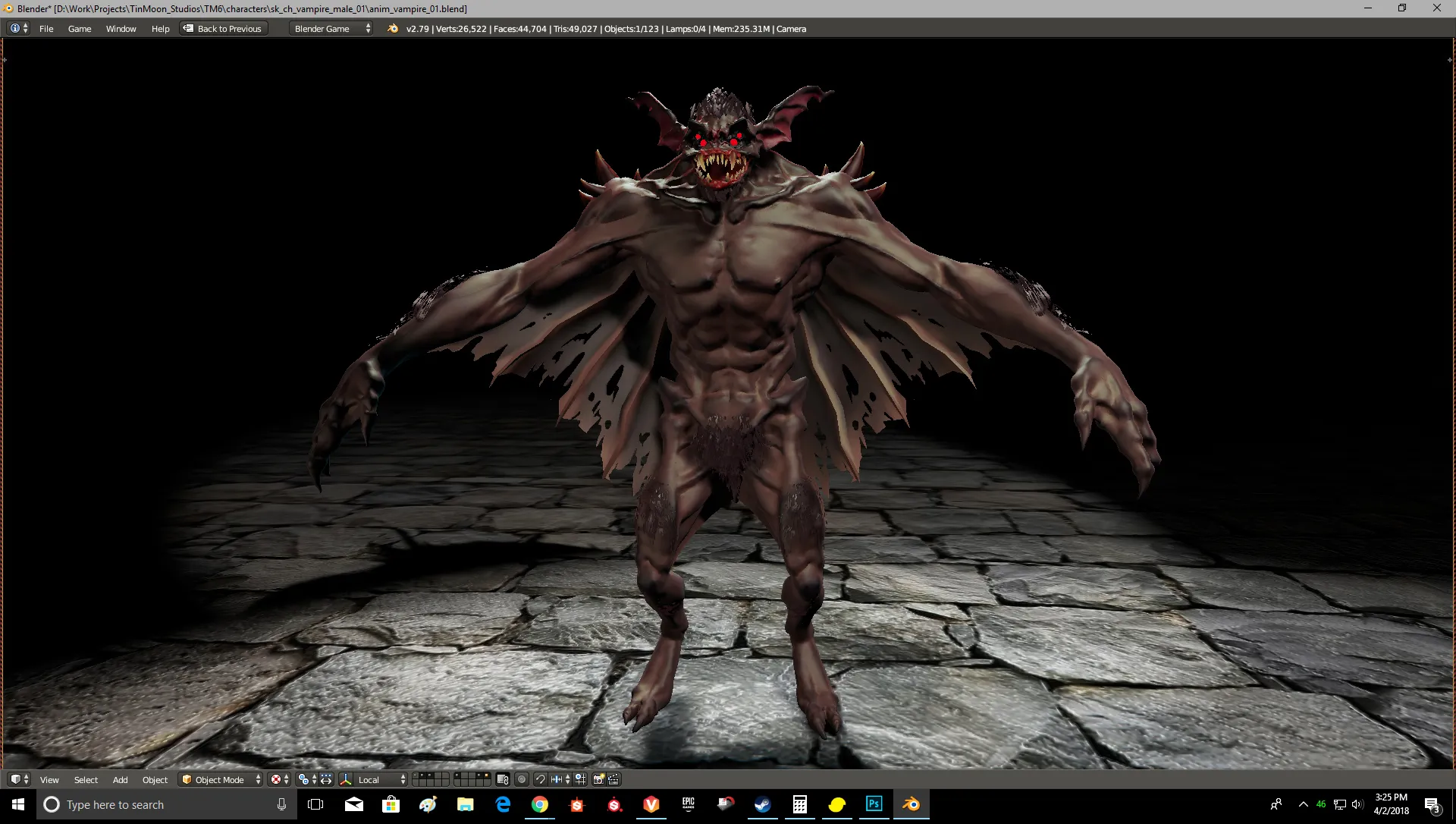
Task: Open the Object Mode dropdown
Action: click(221, 779)
